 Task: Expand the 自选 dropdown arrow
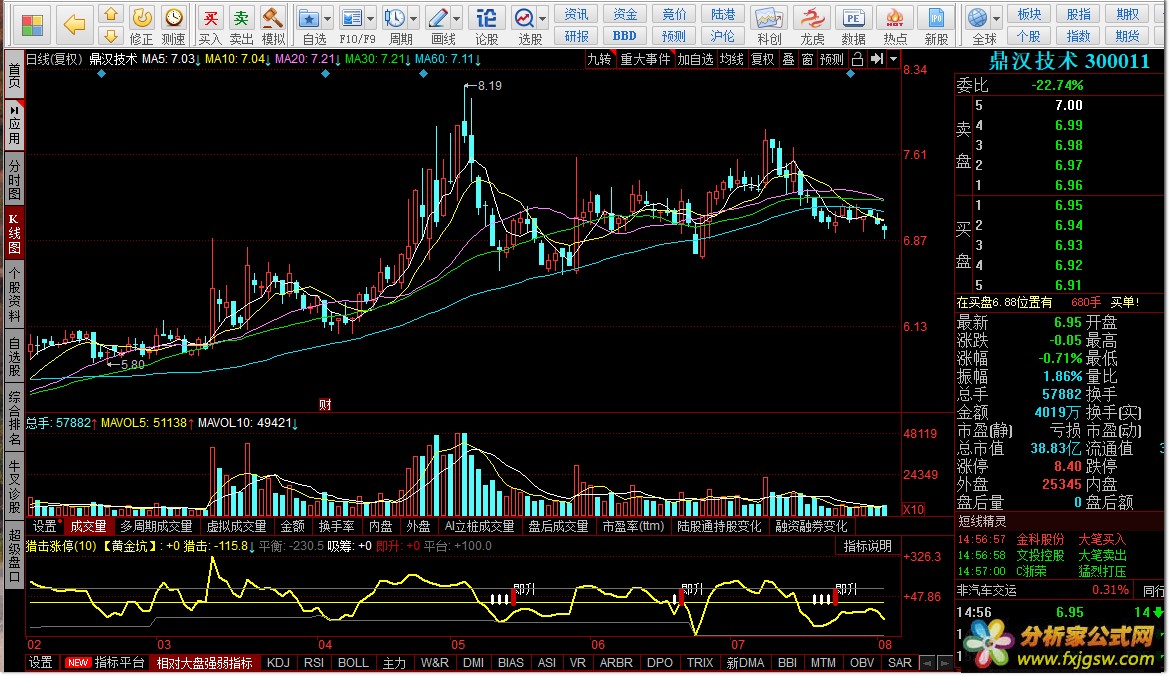click(327, 18)
